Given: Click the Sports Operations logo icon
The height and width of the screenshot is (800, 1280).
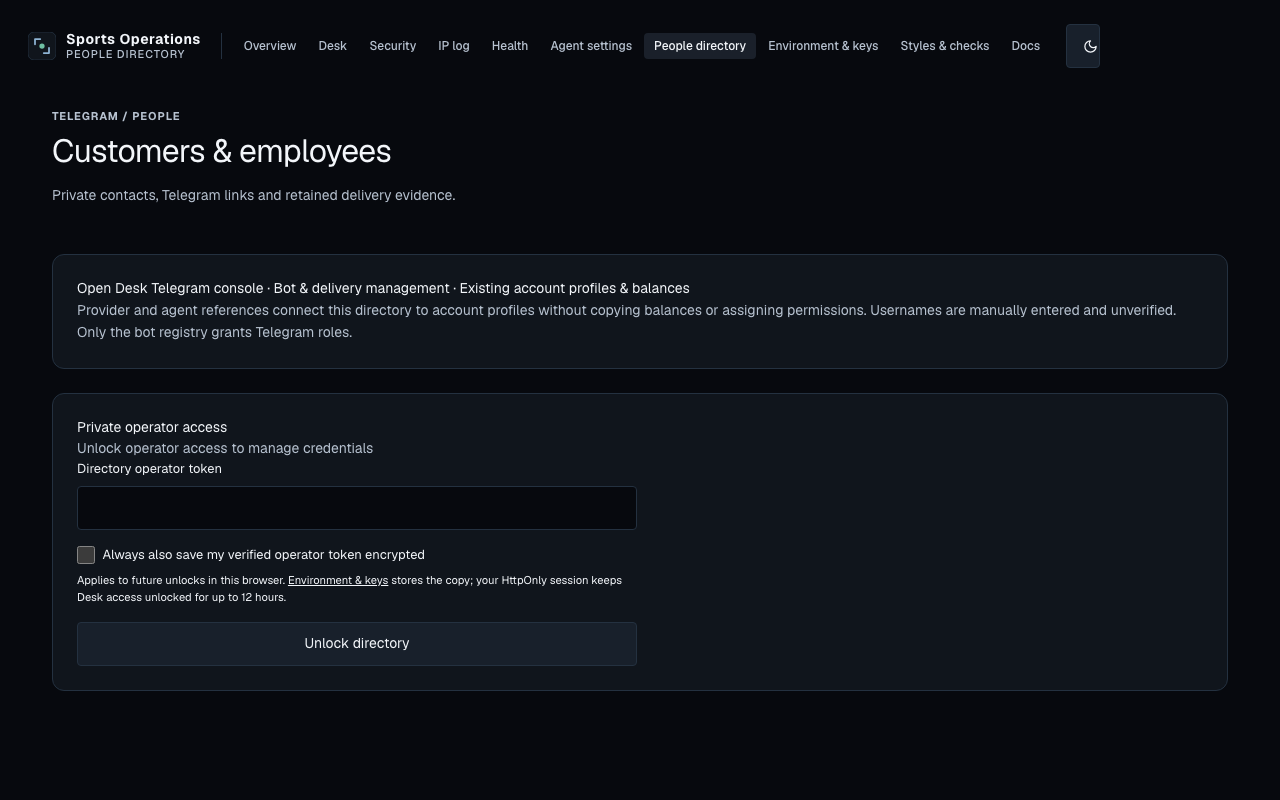Looking at the screenshot, I should click(42, 46).
